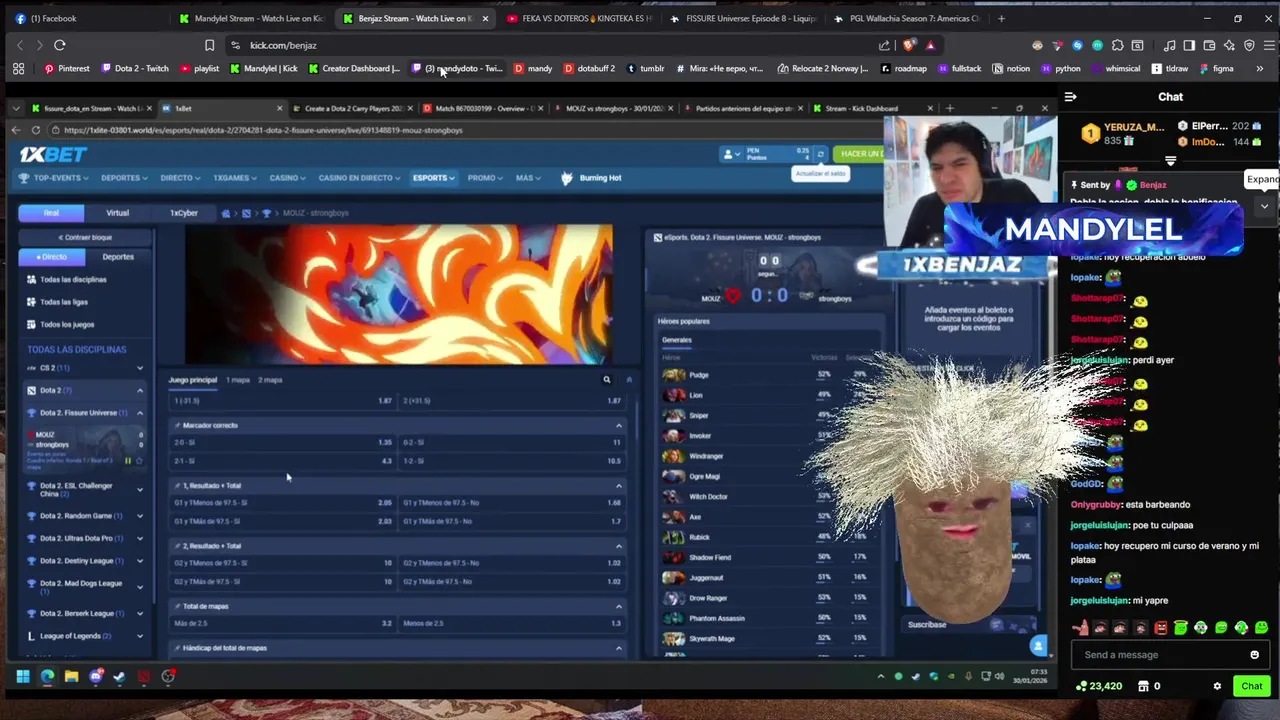1280x720 pixels.
Task: Select Generales tab in heroes populares
Action: point(677,340)
